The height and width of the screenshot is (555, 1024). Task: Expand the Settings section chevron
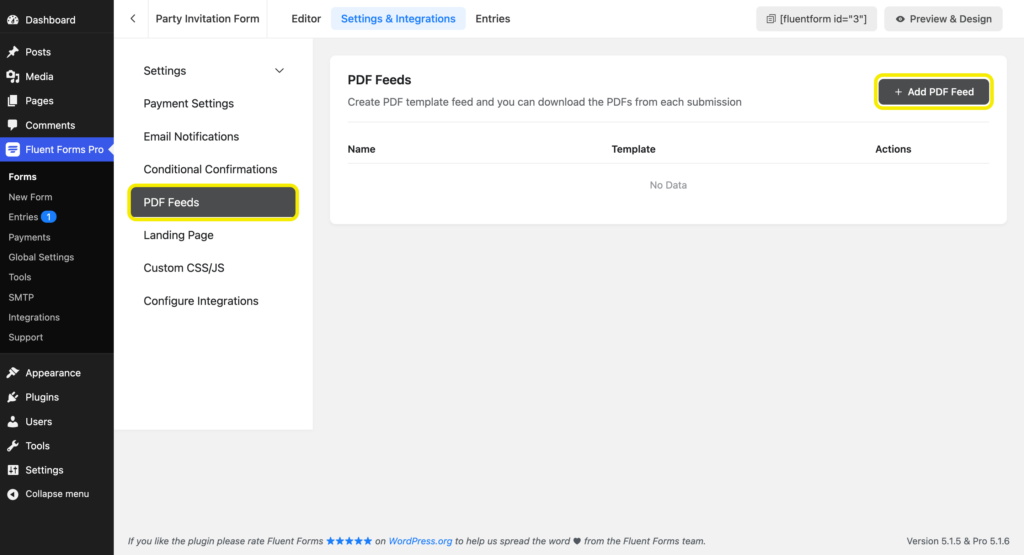pyautogui.click(x=280, y=71)
